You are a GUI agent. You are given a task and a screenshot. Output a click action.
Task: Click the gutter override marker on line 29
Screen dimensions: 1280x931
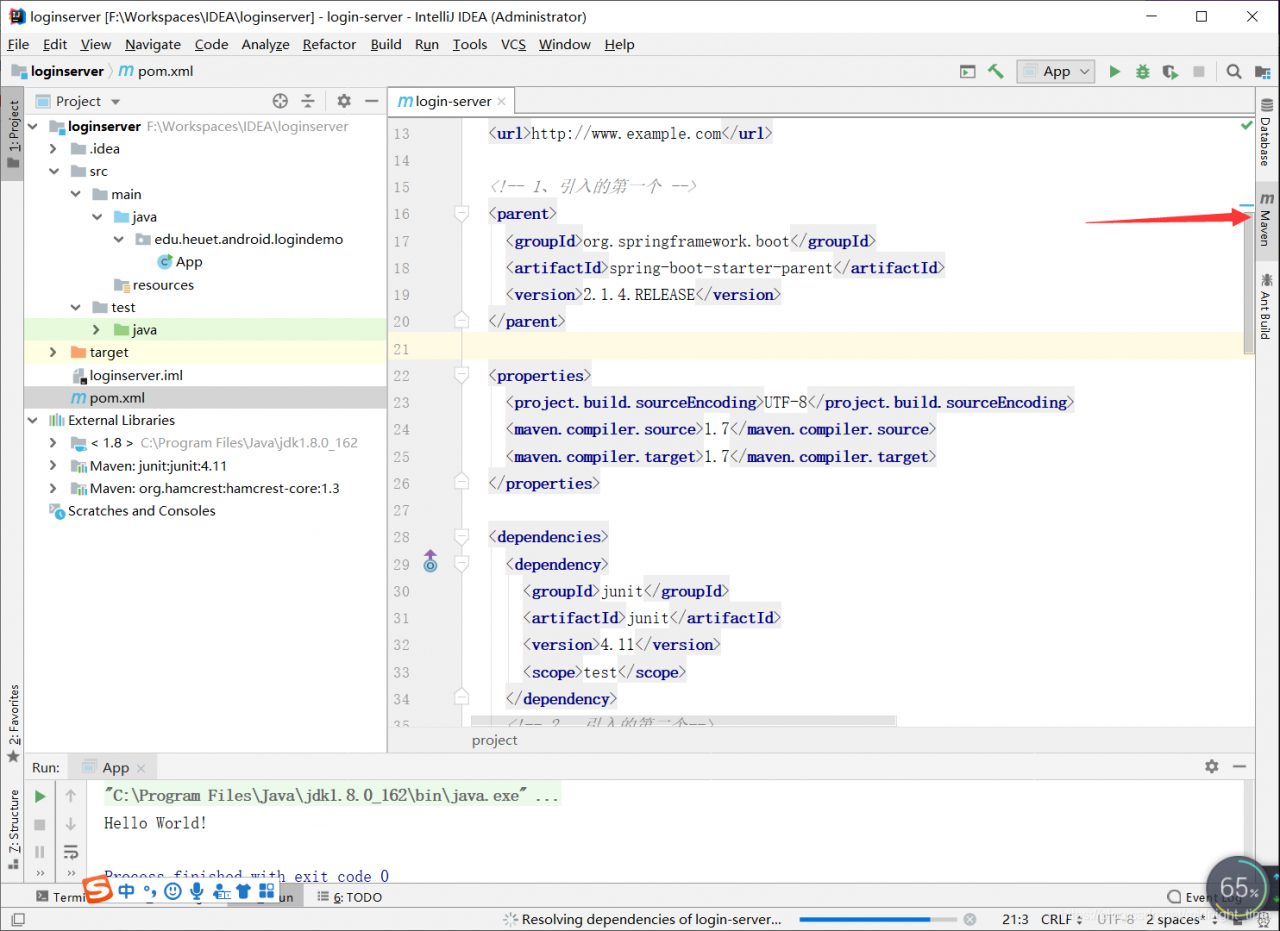coord(430,560)
